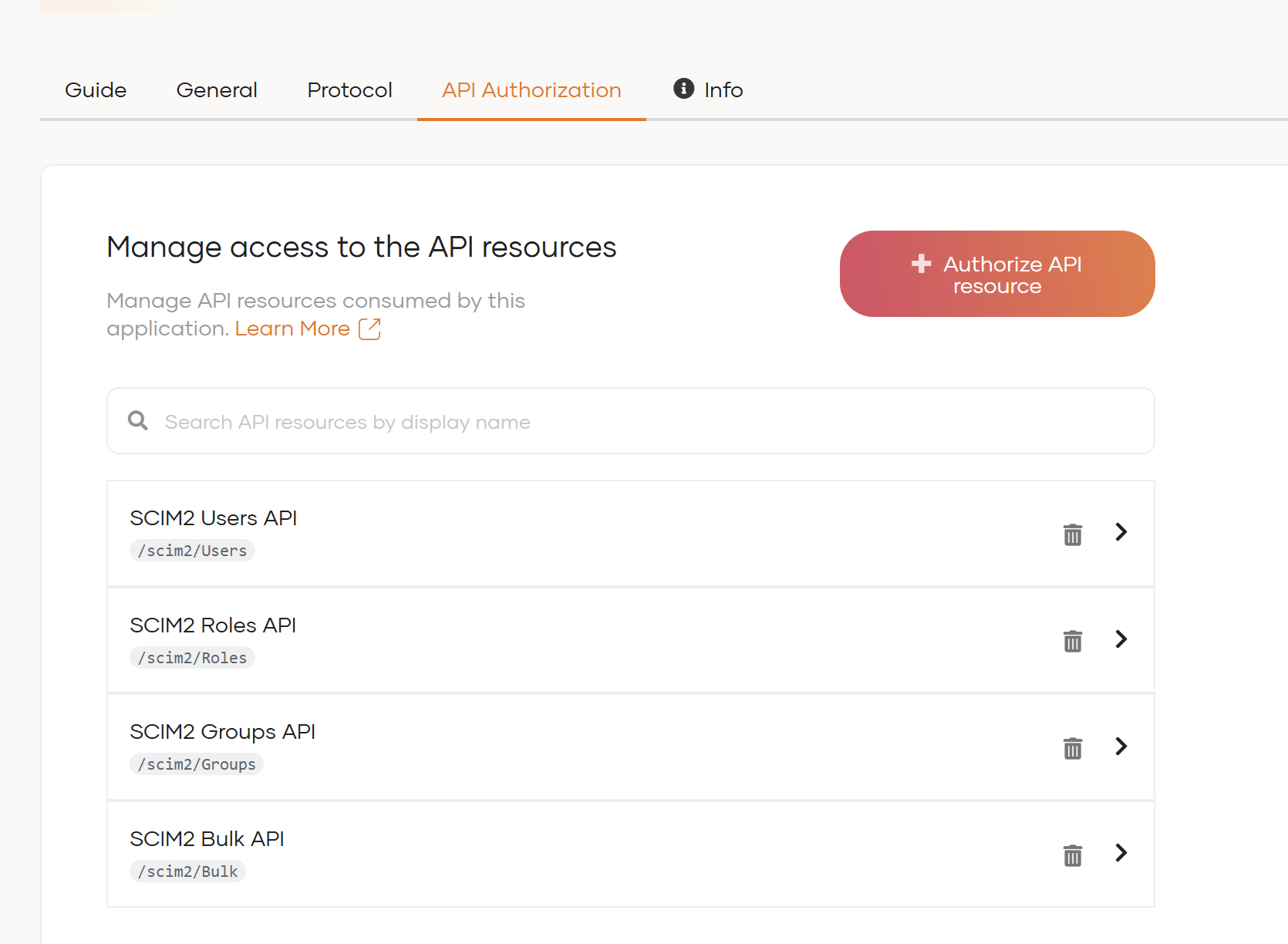Expand the SCIM2 Groups API row

(x=1121, y=746)
